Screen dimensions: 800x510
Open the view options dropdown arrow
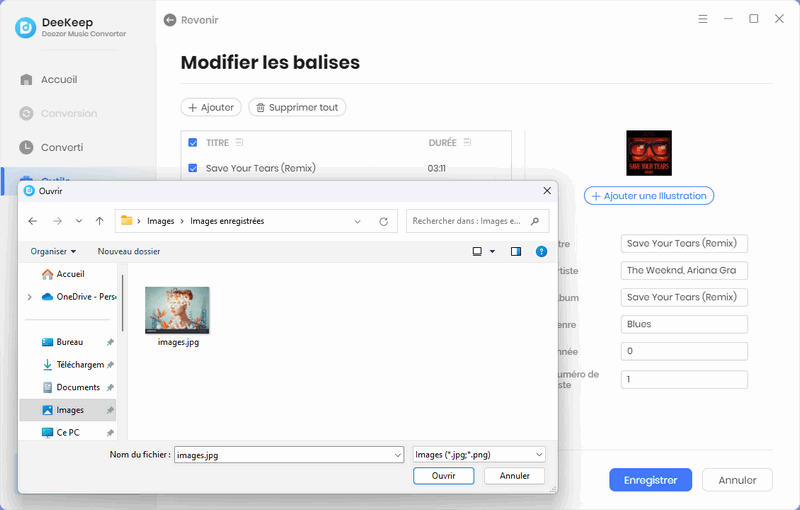(492, 251)
